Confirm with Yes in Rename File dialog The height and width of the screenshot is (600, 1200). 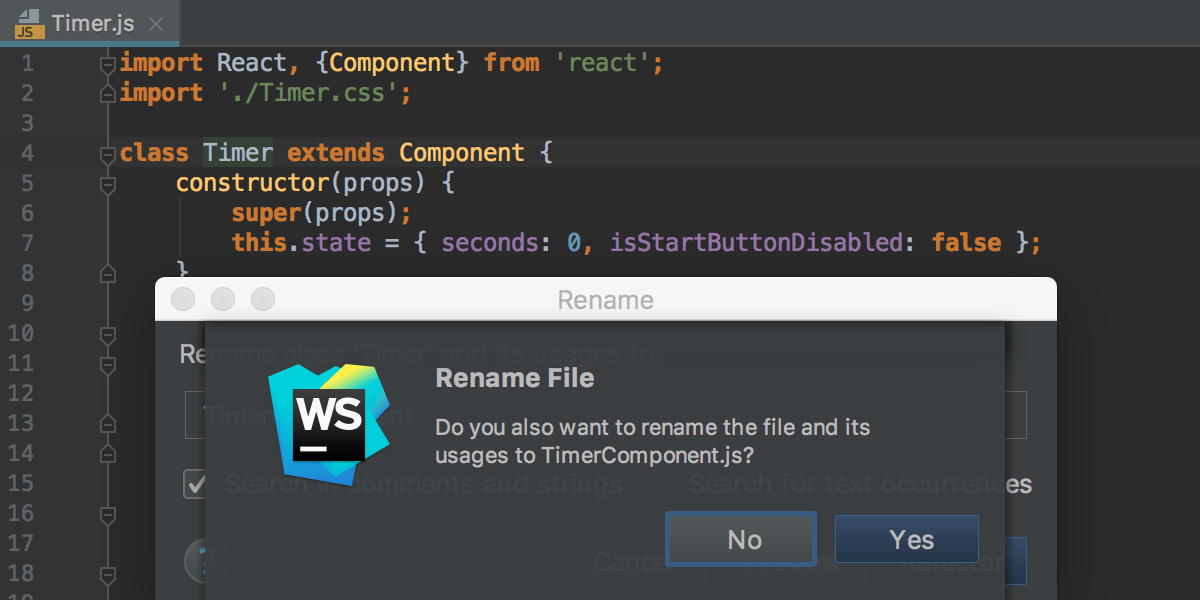pyautogui.click(x=907, y=540)
